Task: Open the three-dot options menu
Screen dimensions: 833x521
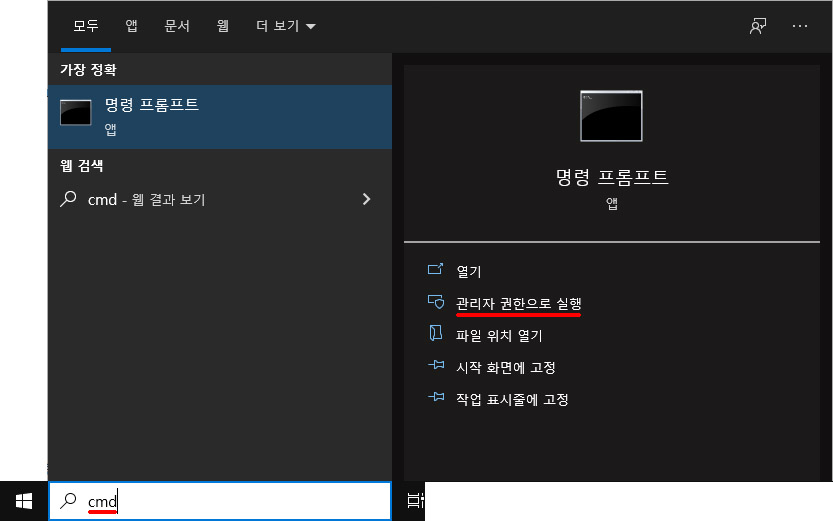Action: 800,25
